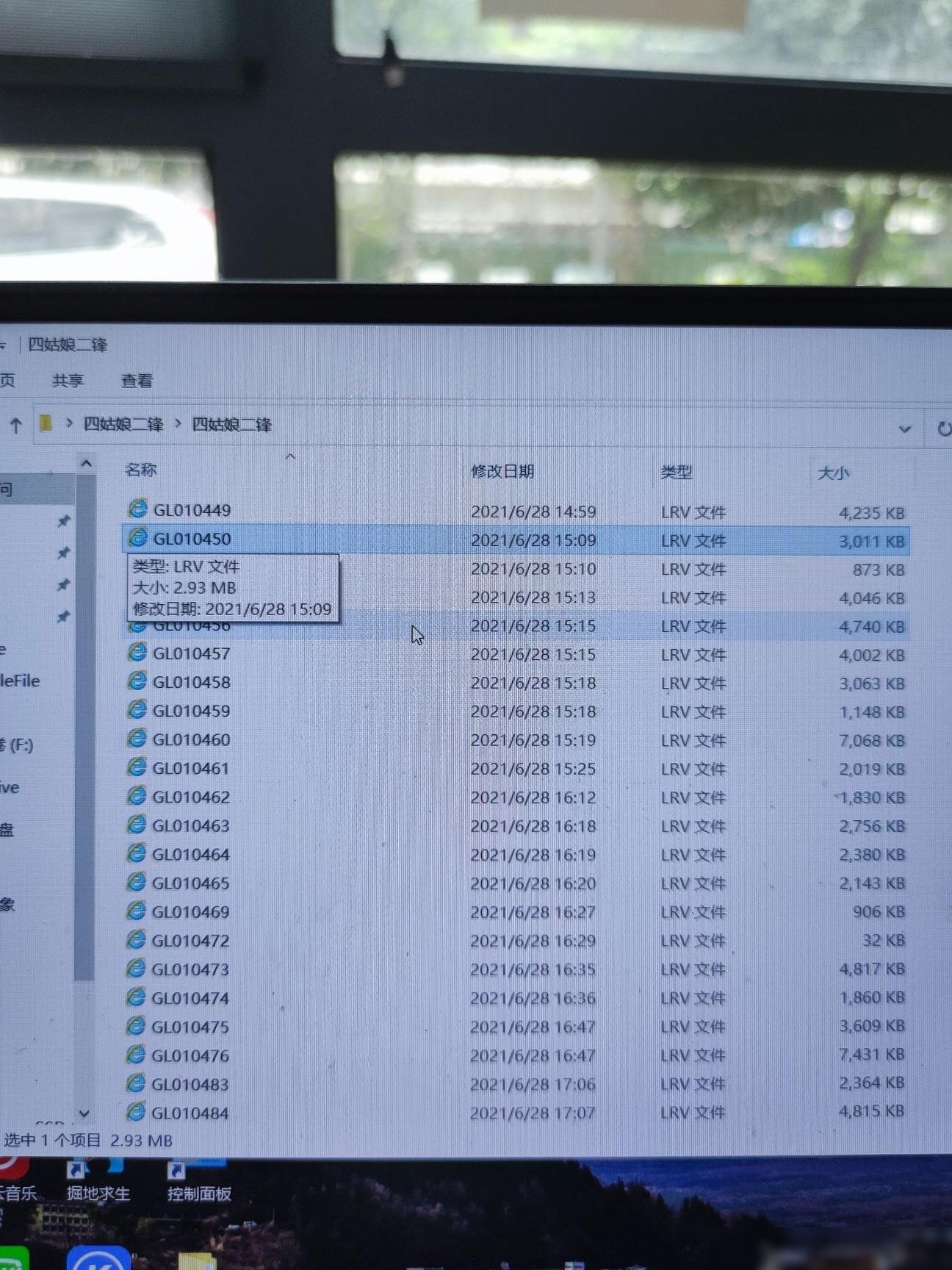Select file name GL010476
The width and height of the screenshot is (952, 1270).
tap(190, 1055)
